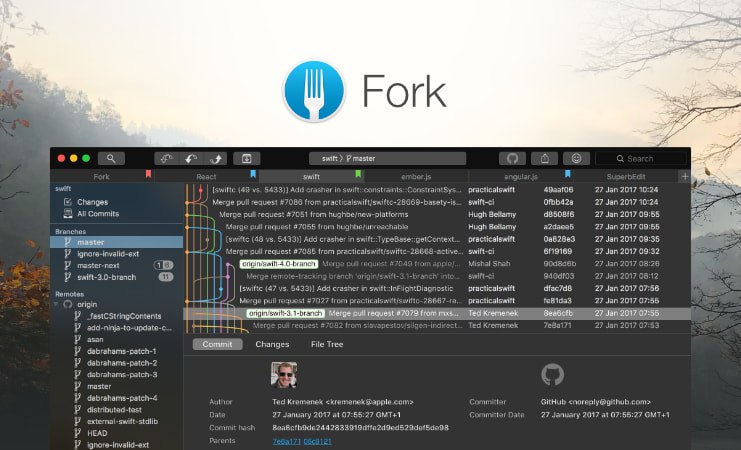Open parent commit link 7e8a171
This screenshot has width=741, height=450.
[286, 441]
